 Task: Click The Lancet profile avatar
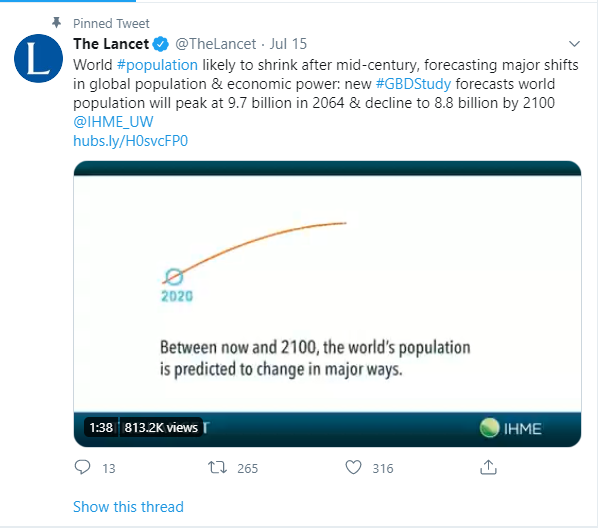[38, 58]
